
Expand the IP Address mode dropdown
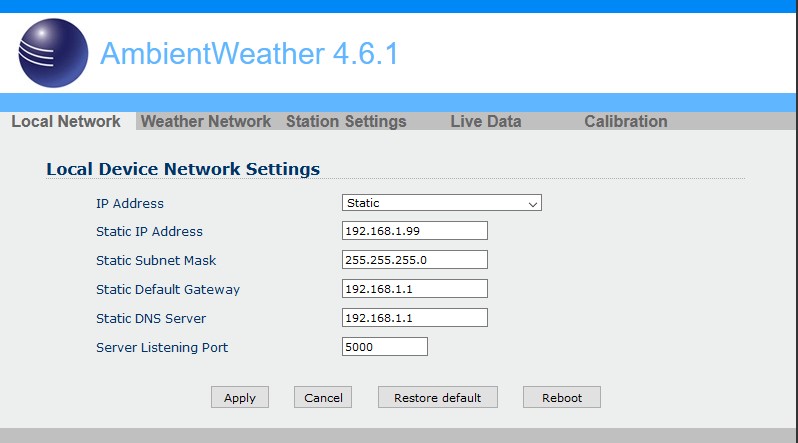pyautogui.click(x=441, y=203)
